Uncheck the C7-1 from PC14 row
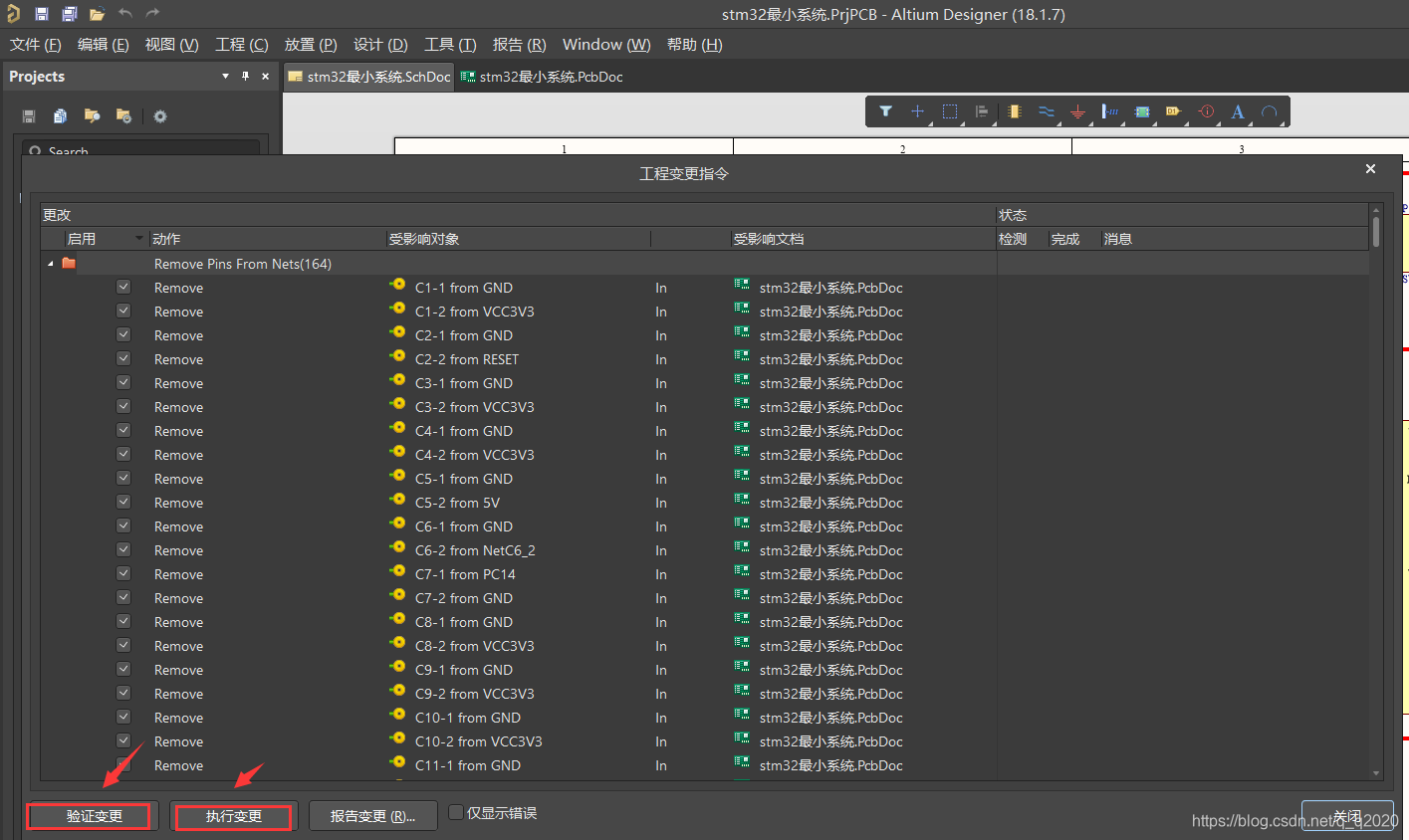1409x840 pixels. pyautogui.click(x=123, y=573)
